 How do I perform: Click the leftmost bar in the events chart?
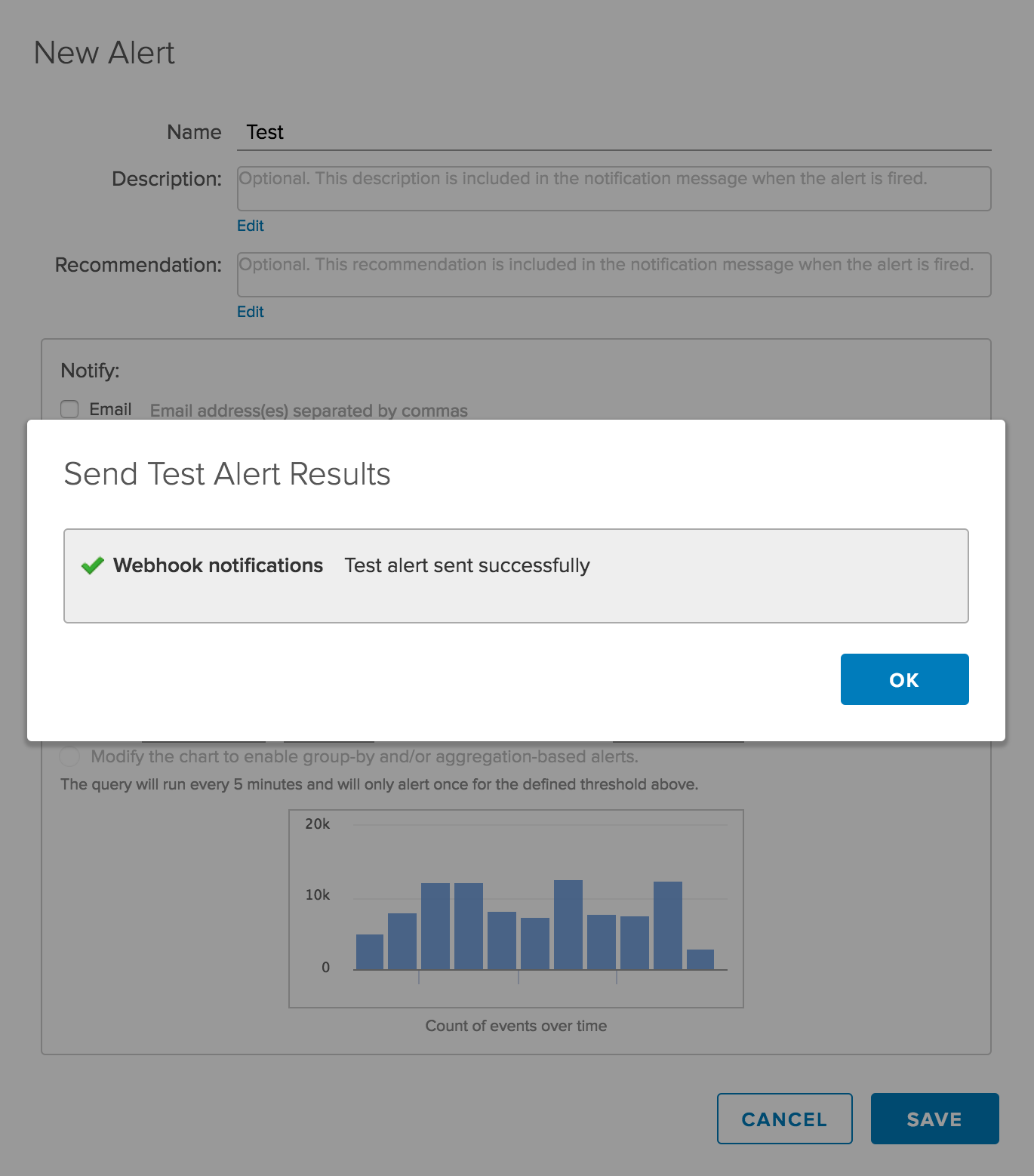[x=370, y=952]
